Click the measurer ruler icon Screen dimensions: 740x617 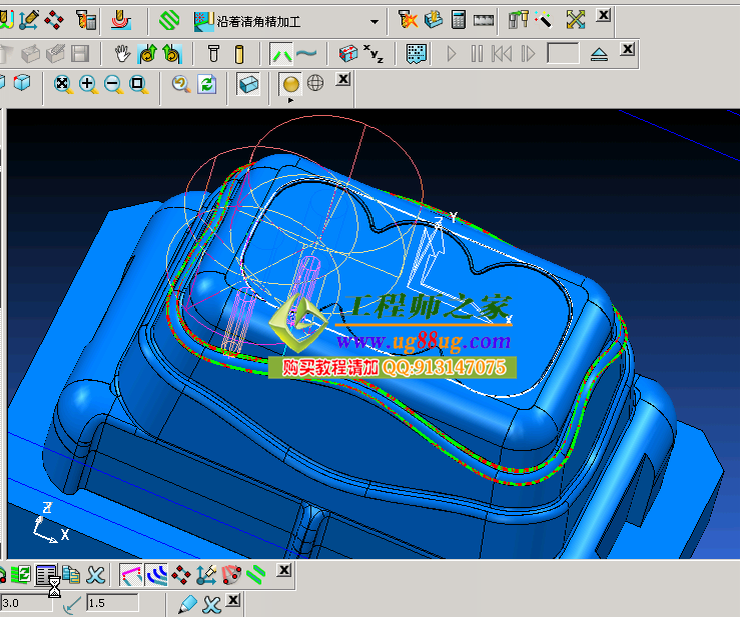(484, 19)
